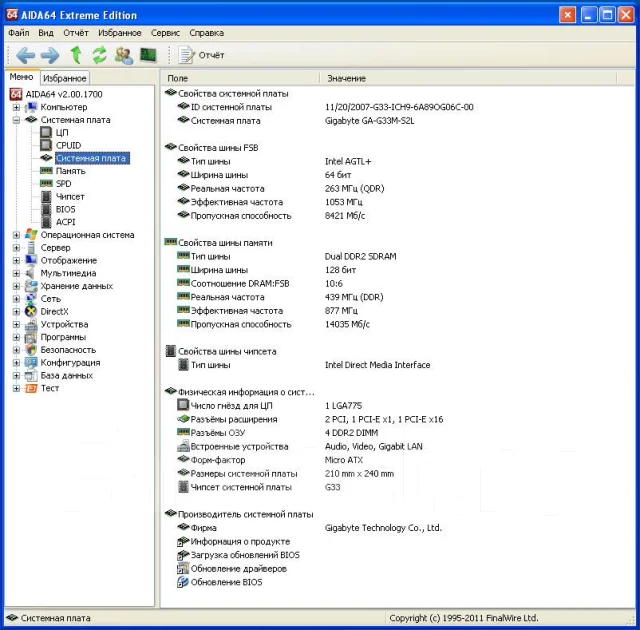Image resolution: width=640 pixels, height=630 pixels.
Task: Collapse the Системная плата parent node
Action: [16, 120]
